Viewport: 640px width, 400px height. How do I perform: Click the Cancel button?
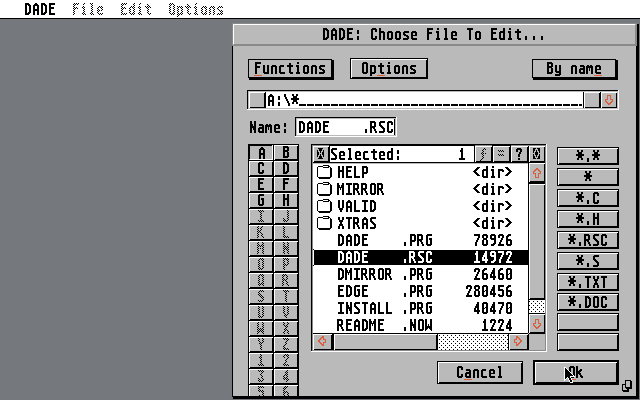point(480,372)
